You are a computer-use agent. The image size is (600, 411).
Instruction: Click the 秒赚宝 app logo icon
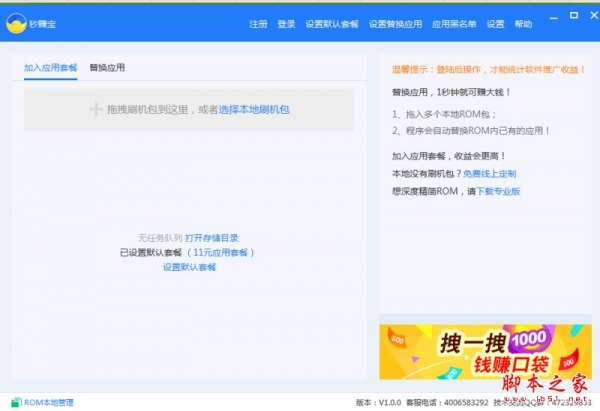coord(16,23)
